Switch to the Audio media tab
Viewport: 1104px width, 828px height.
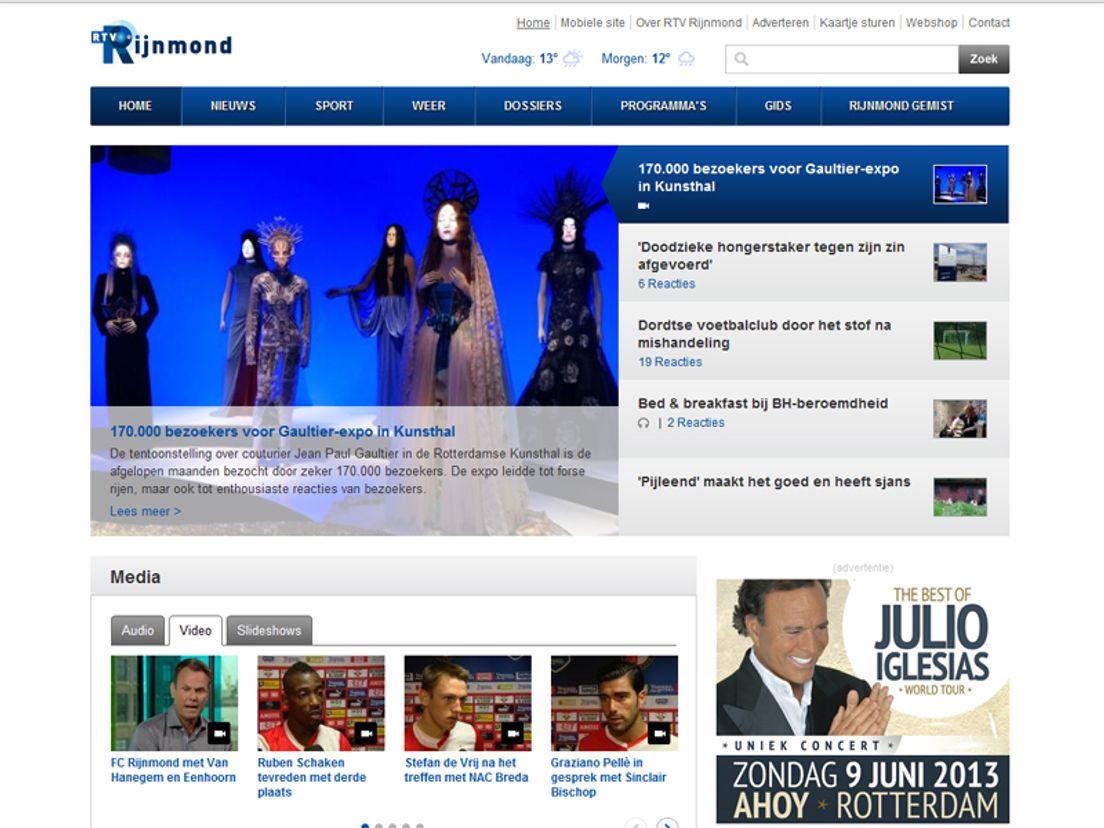pyautogui.click(x=137, y=631)
